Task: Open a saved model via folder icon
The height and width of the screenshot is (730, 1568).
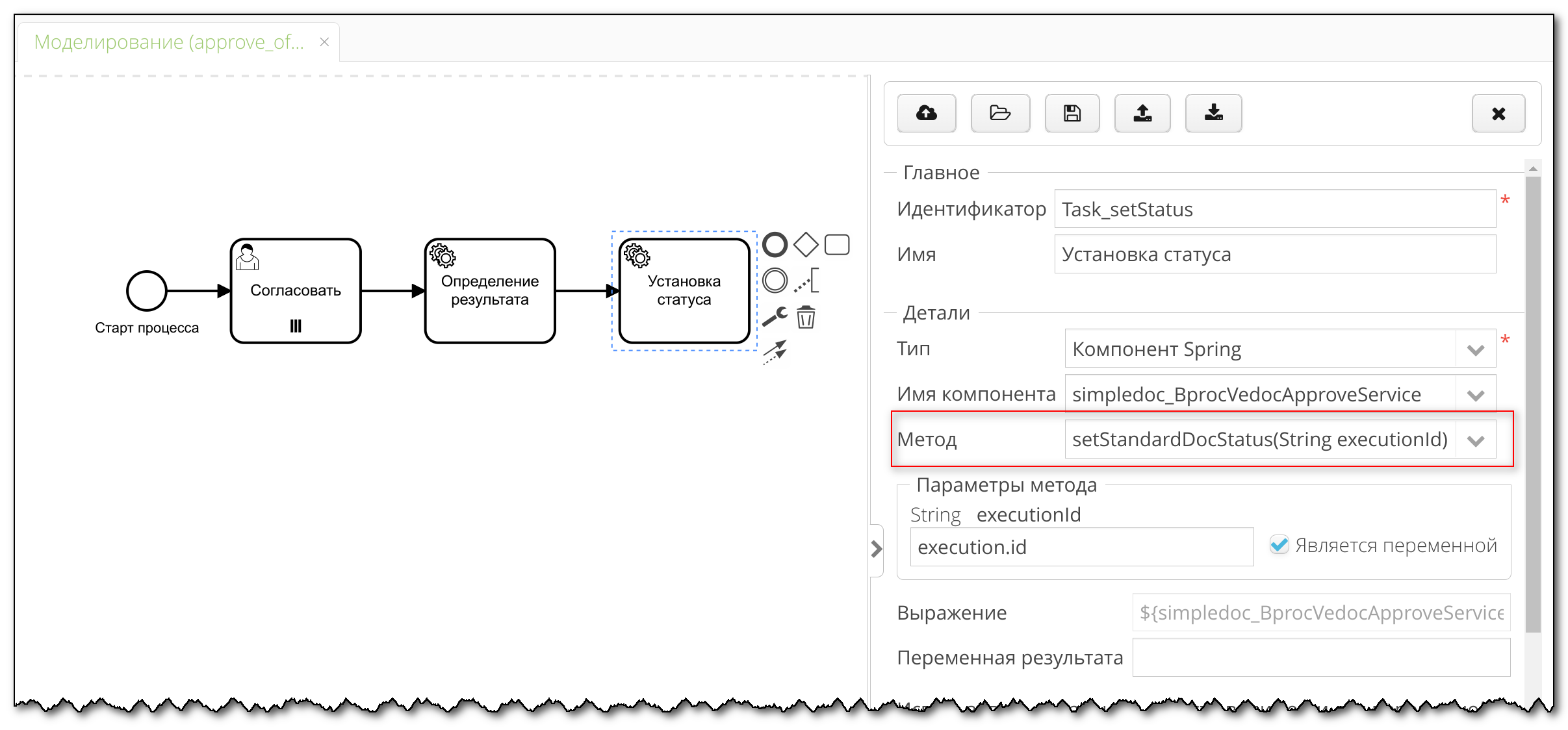Action: (1000, 113)
